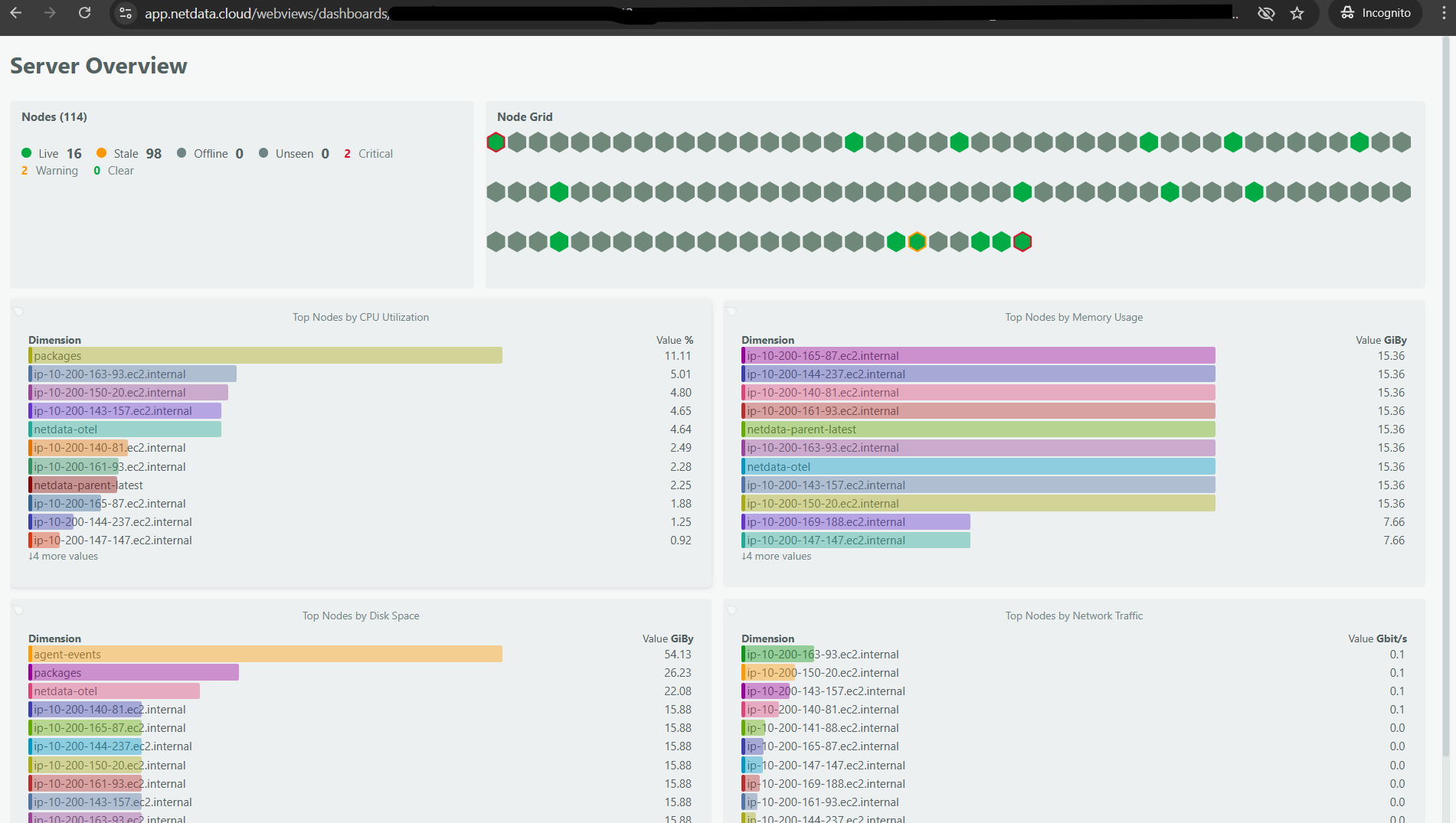Expand 4 more values under Memory Usage

pyautogui.click(x=776, y=556)
